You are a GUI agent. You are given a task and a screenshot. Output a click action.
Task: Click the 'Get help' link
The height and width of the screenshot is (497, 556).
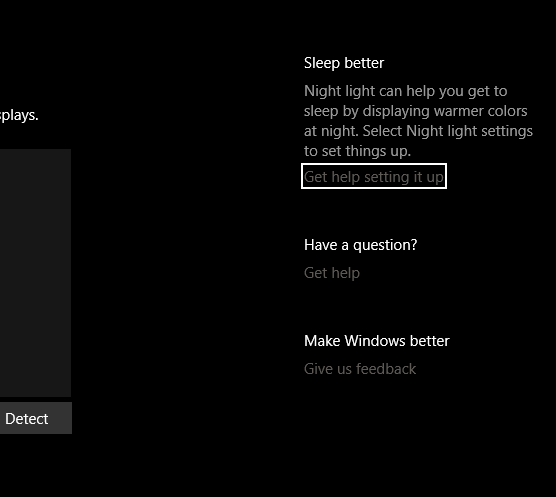tap(332, 273)
